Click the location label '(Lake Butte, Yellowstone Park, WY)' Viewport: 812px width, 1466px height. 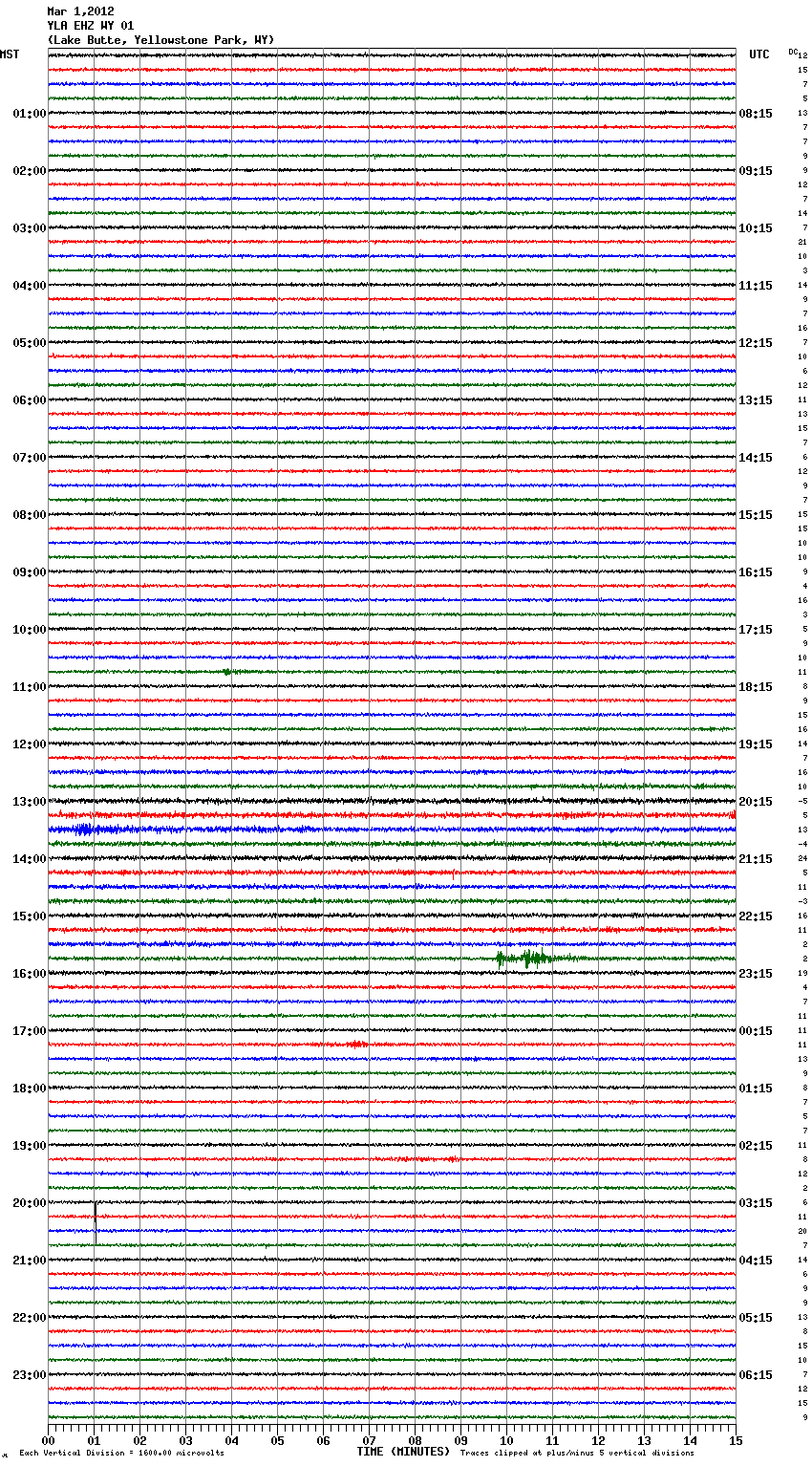point(160,40)
